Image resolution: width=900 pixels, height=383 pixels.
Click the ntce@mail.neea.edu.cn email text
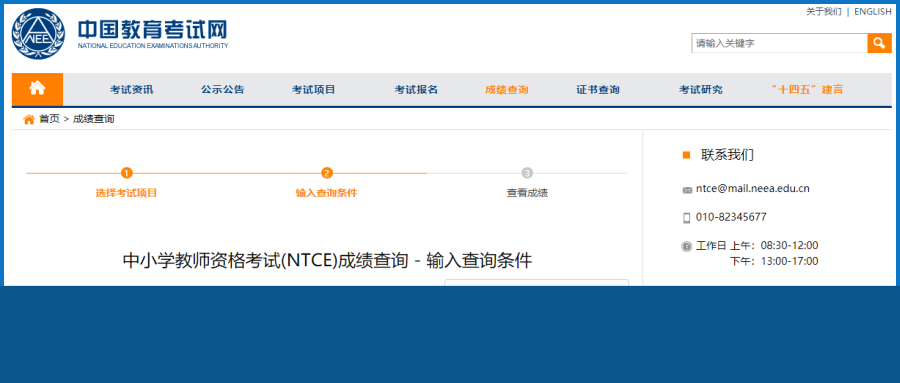click(x=752, y=188)
